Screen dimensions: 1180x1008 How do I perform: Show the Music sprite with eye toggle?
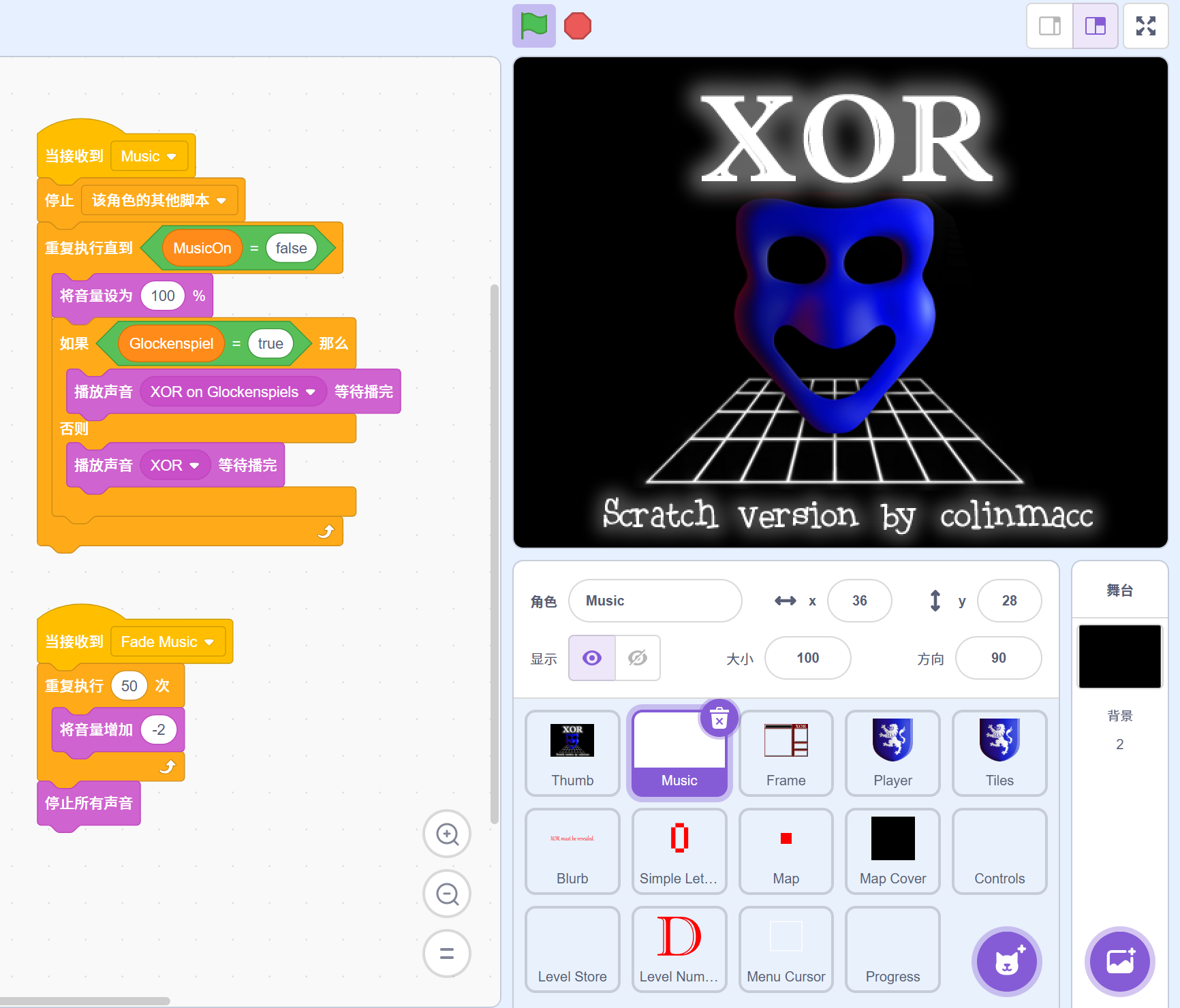click(591, 658)
